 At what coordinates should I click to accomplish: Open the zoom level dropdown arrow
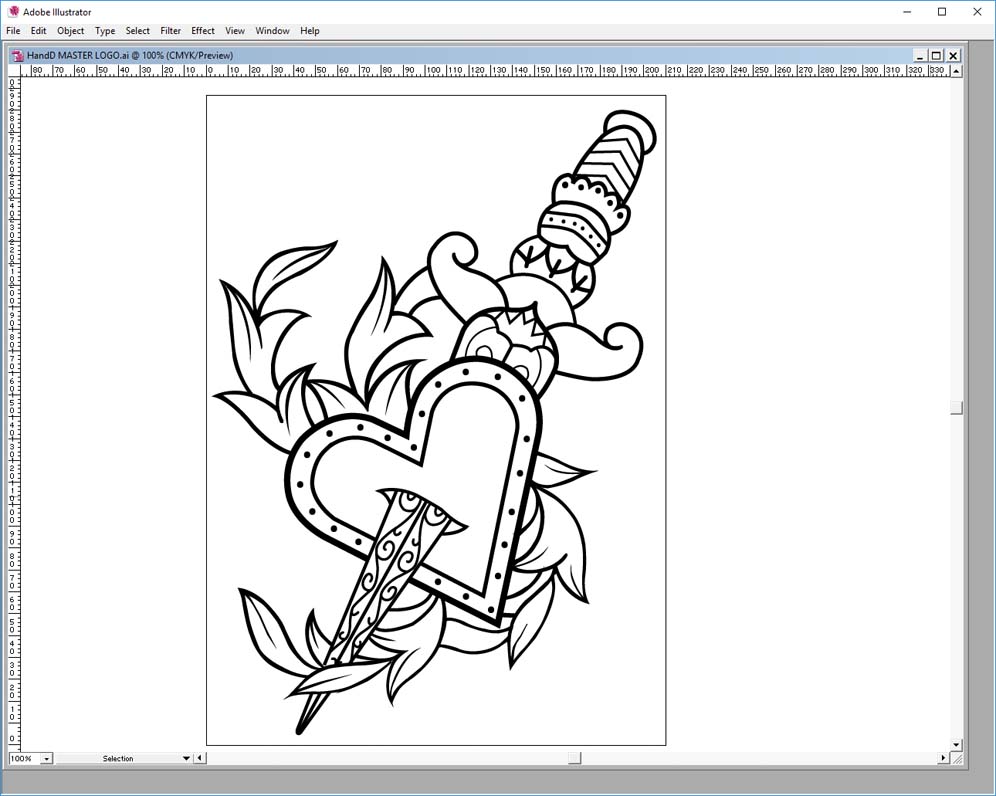click(46, 759)
